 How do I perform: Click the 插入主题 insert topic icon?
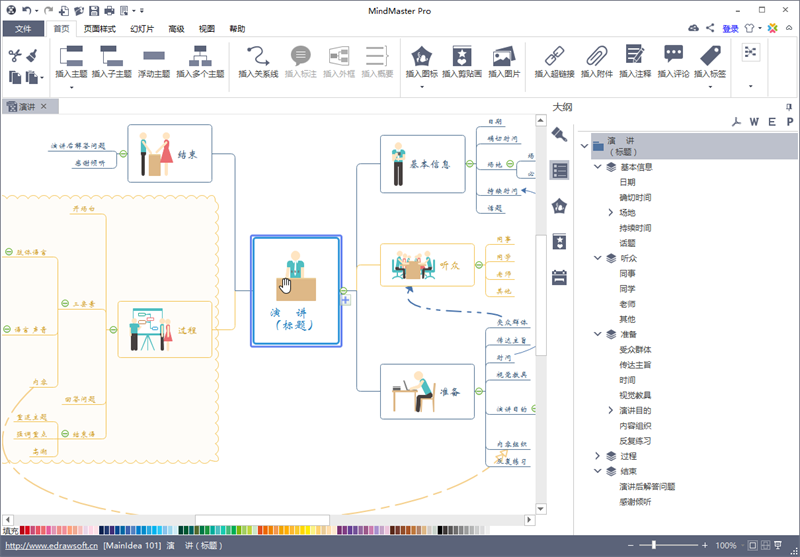click(x=71, y=56)
